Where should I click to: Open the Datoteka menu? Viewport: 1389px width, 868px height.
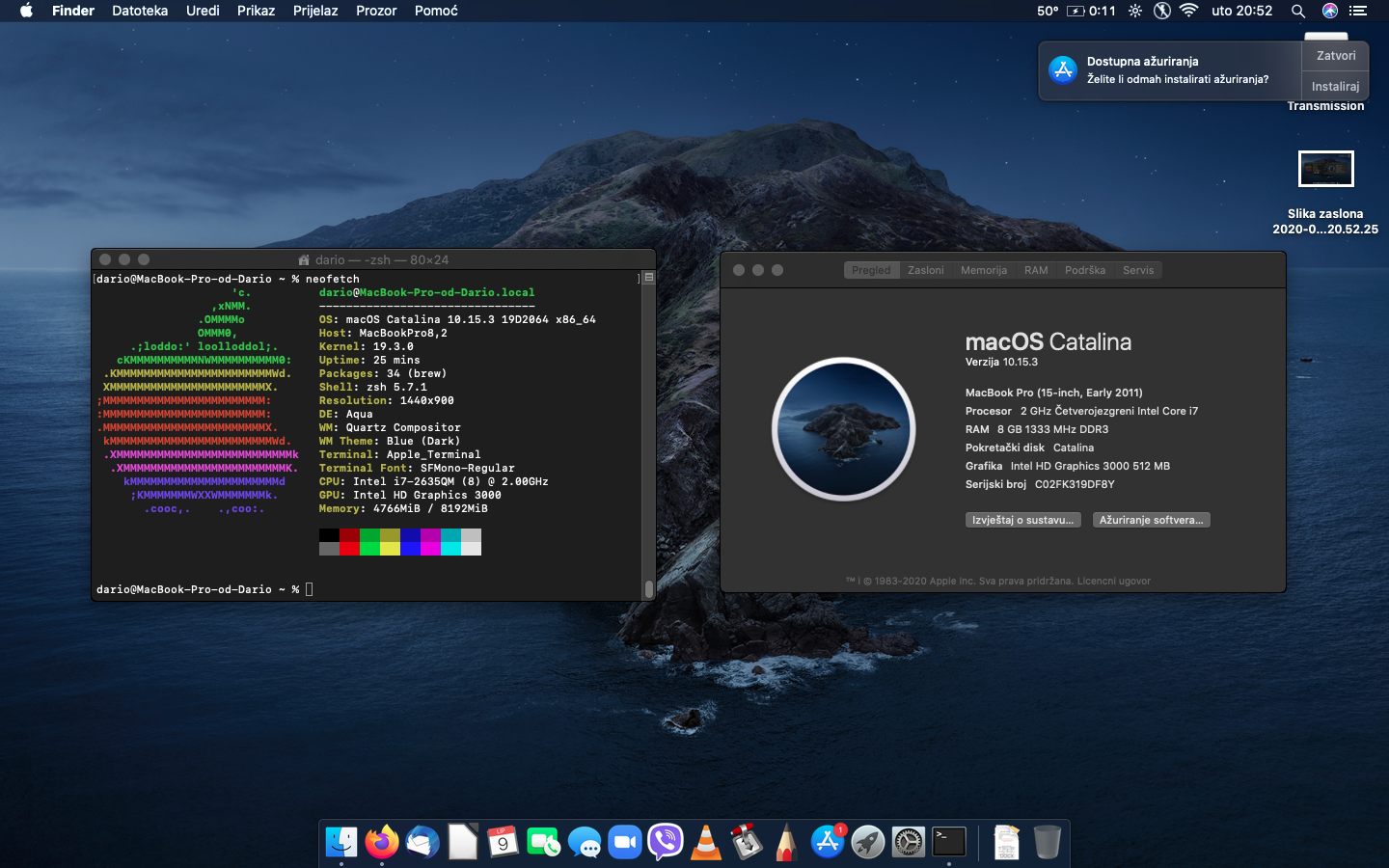[140, 11]
